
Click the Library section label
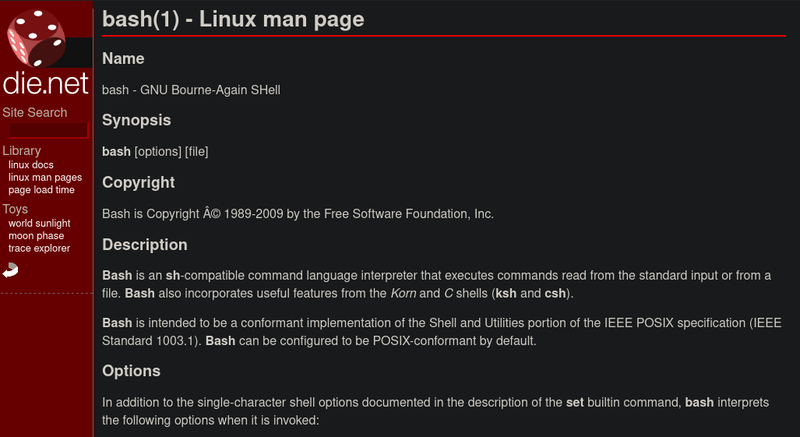click(x=22, y=151)
